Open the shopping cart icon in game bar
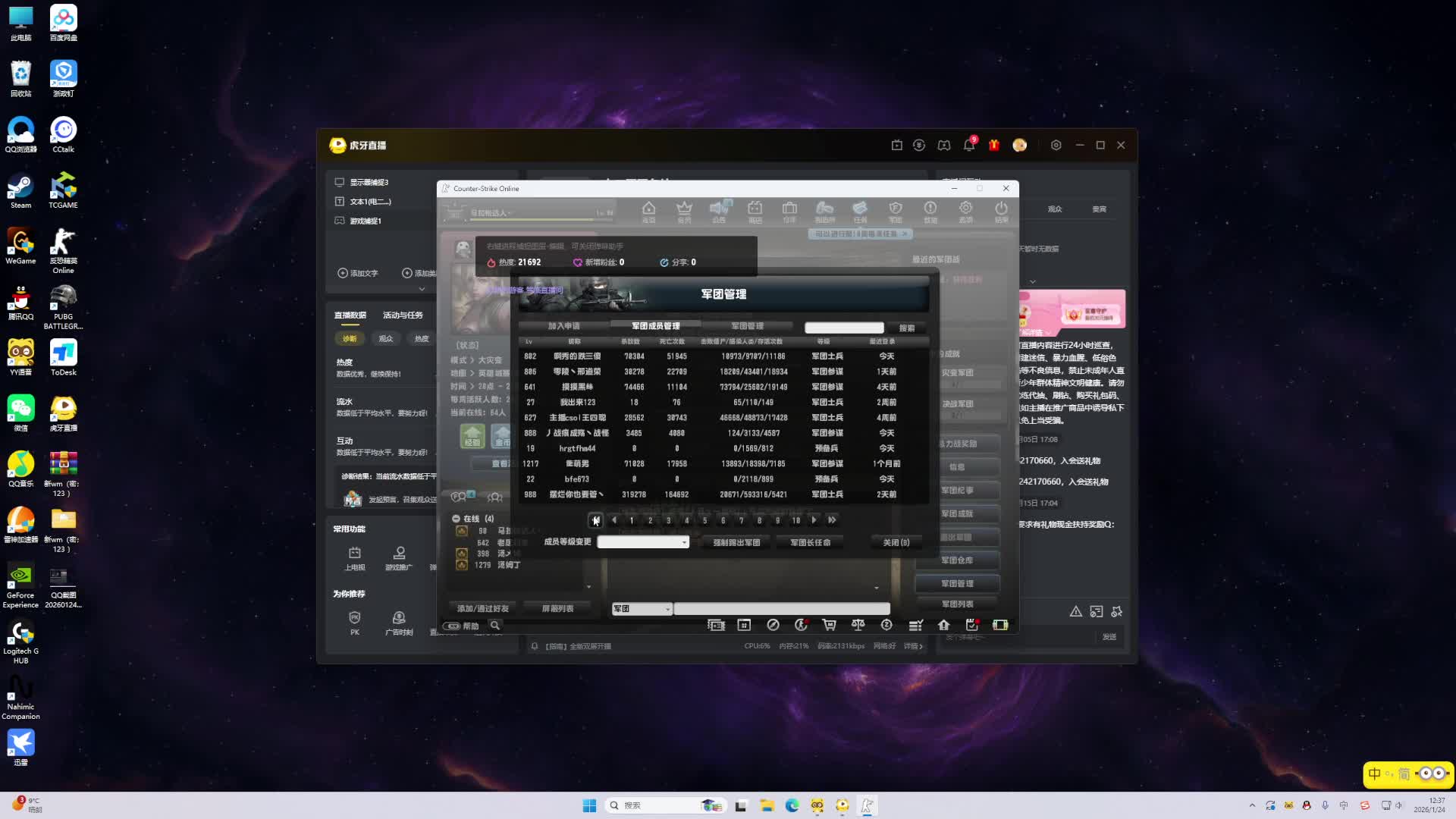The image size is (1456, 819). (x=829, y=625)
